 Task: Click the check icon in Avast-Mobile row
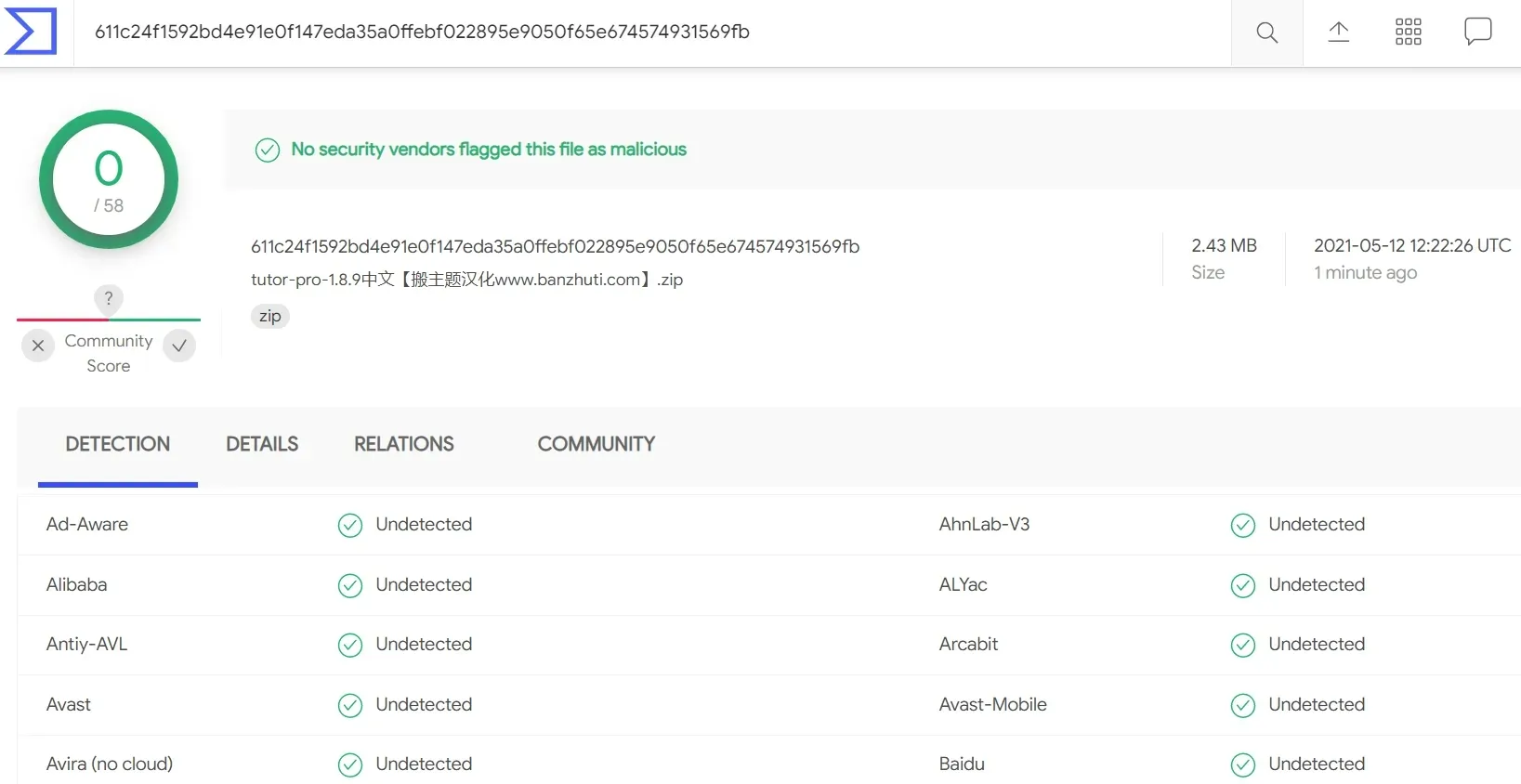pyautogui.click(x=1243, y=705)
